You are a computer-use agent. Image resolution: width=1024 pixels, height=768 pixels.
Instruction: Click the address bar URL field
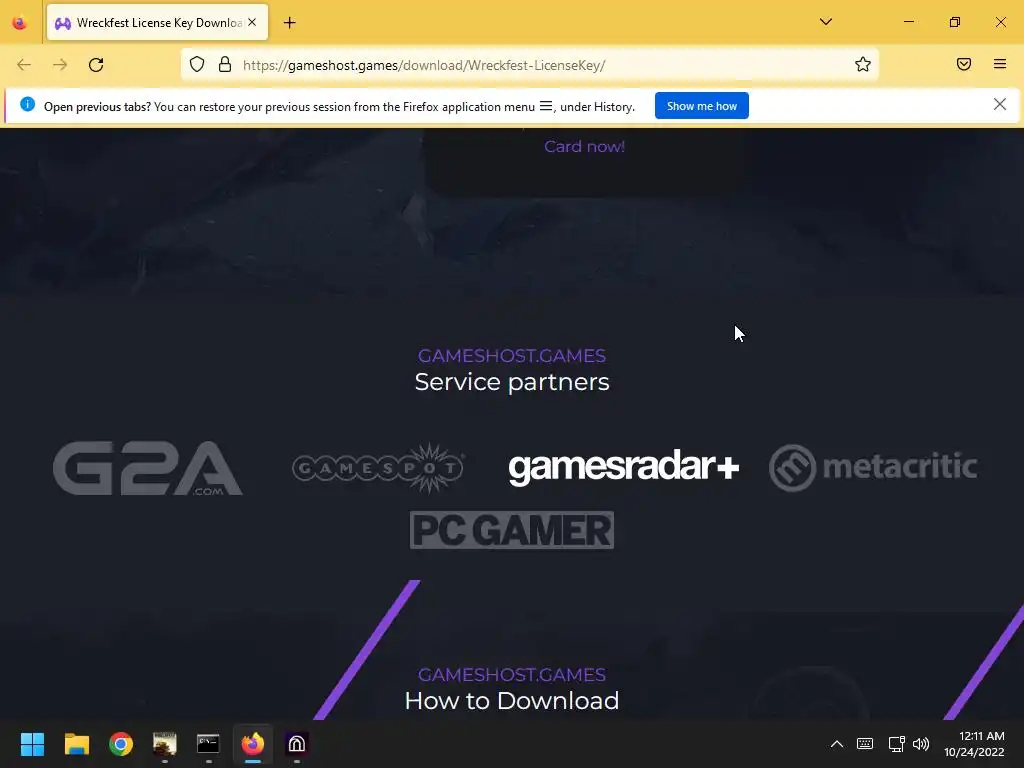click(529, 65)
